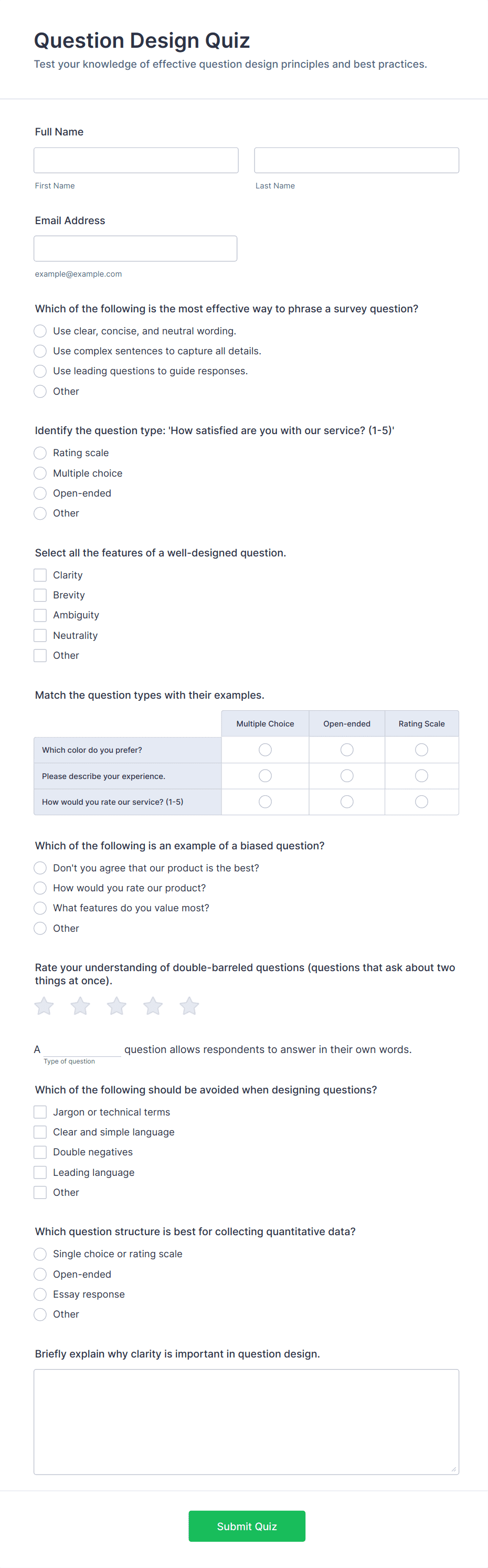Click the Submit Quiz button

pyautogui.click(x=247, y=1526)
